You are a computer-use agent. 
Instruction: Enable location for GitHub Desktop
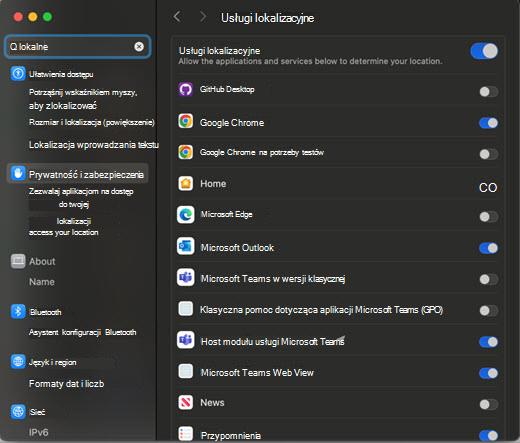[x=489, y=91]
